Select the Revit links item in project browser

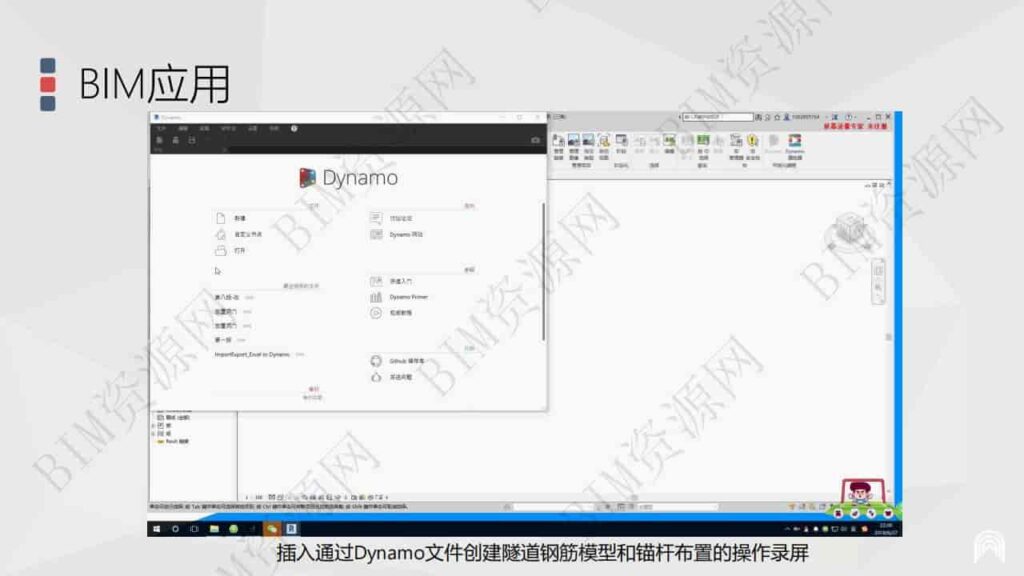[x=172, y=442]
